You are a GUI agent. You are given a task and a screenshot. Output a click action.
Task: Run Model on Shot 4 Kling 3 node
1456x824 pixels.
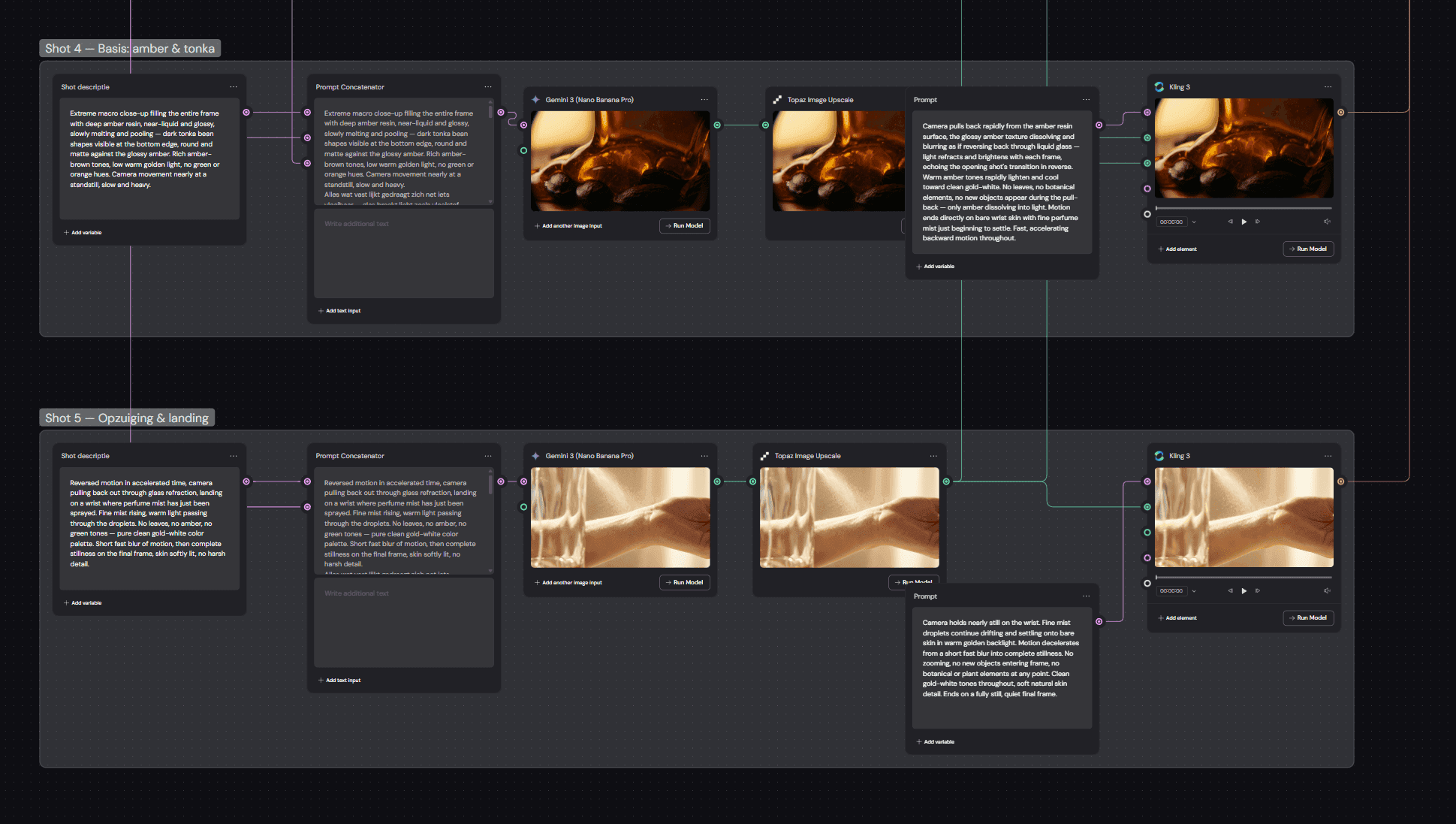tap(1308, 249)
